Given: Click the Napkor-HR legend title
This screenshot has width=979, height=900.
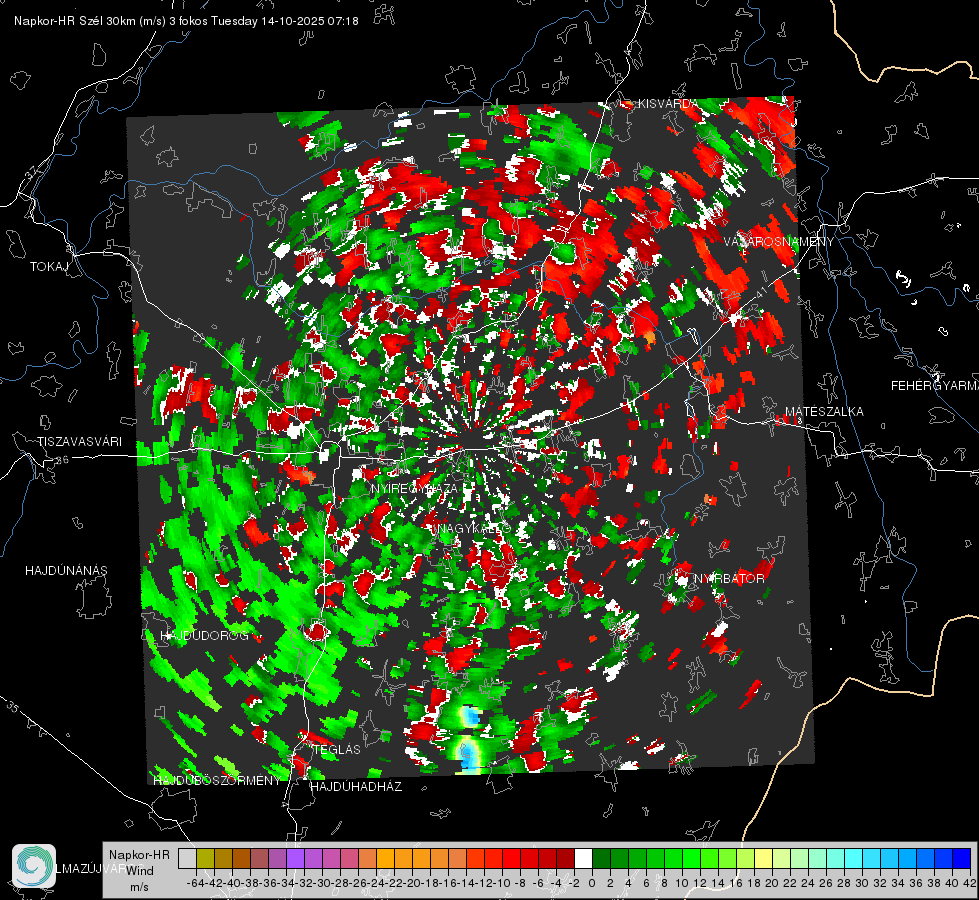Looking at the screenshot, I should click(139, 854).
